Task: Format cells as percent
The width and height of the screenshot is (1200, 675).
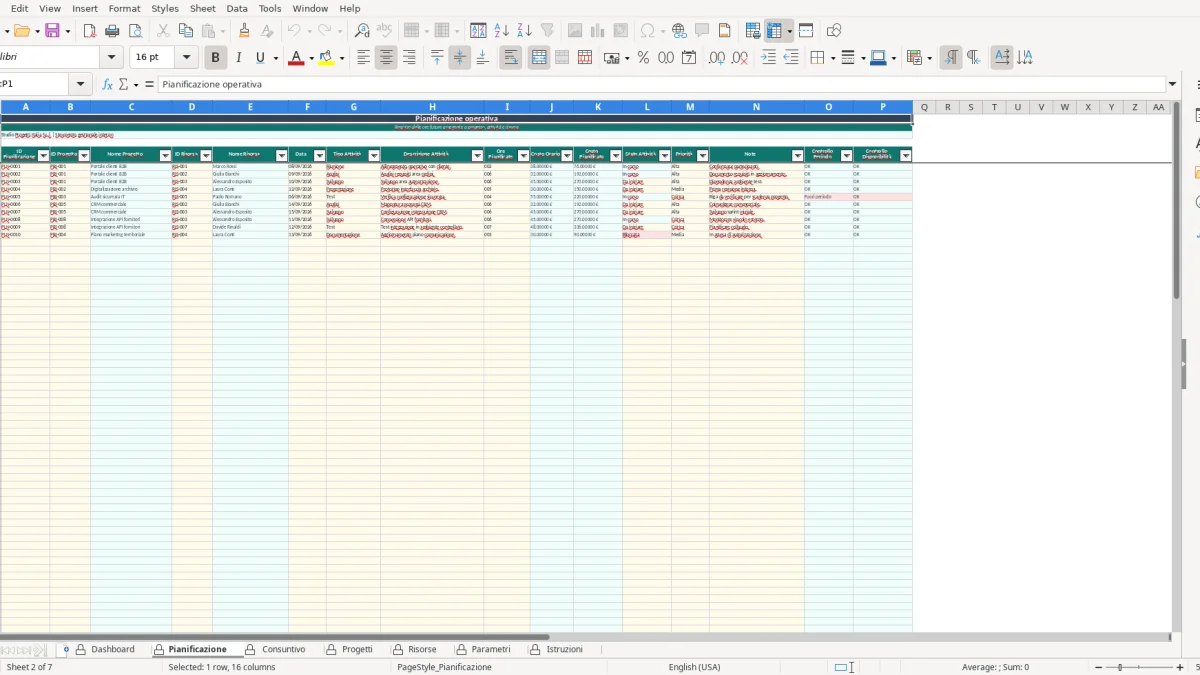Action: pyautogui.click(x=643, y=58)
